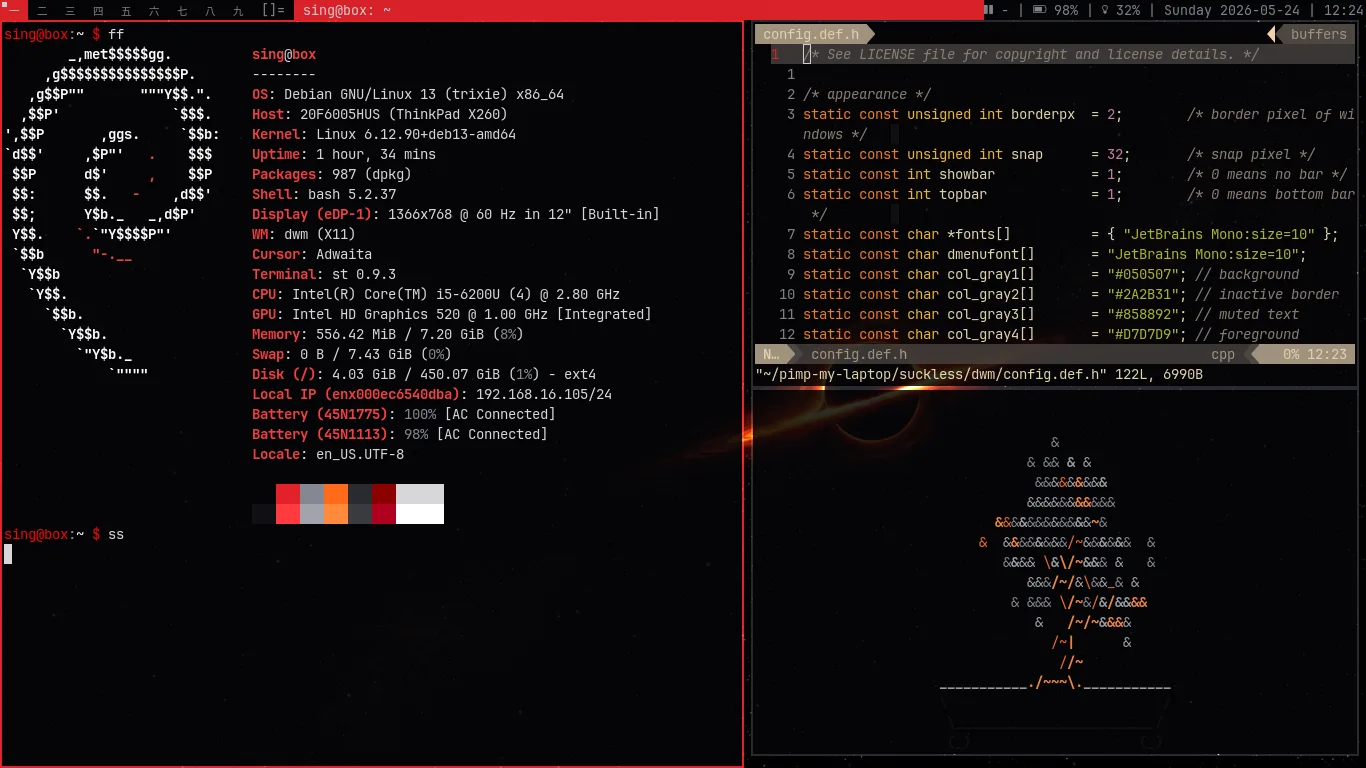
Task: Click the battery icon in the status bar
Action: point(1039,10)
